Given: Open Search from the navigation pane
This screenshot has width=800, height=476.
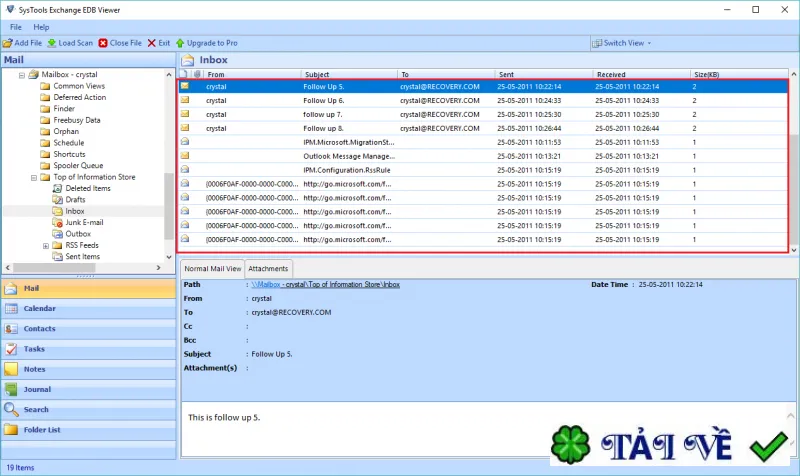Looking at the screenshot, I should click(x=89, y=410).
